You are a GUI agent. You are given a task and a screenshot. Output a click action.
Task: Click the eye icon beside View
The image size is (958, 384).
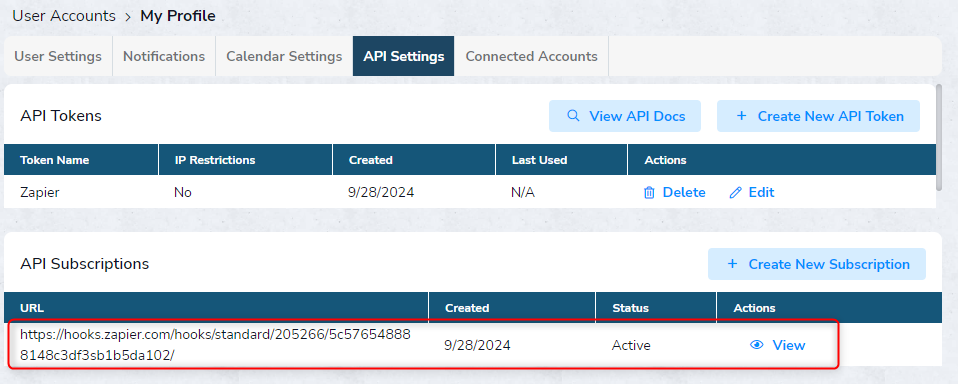[757, 345]
